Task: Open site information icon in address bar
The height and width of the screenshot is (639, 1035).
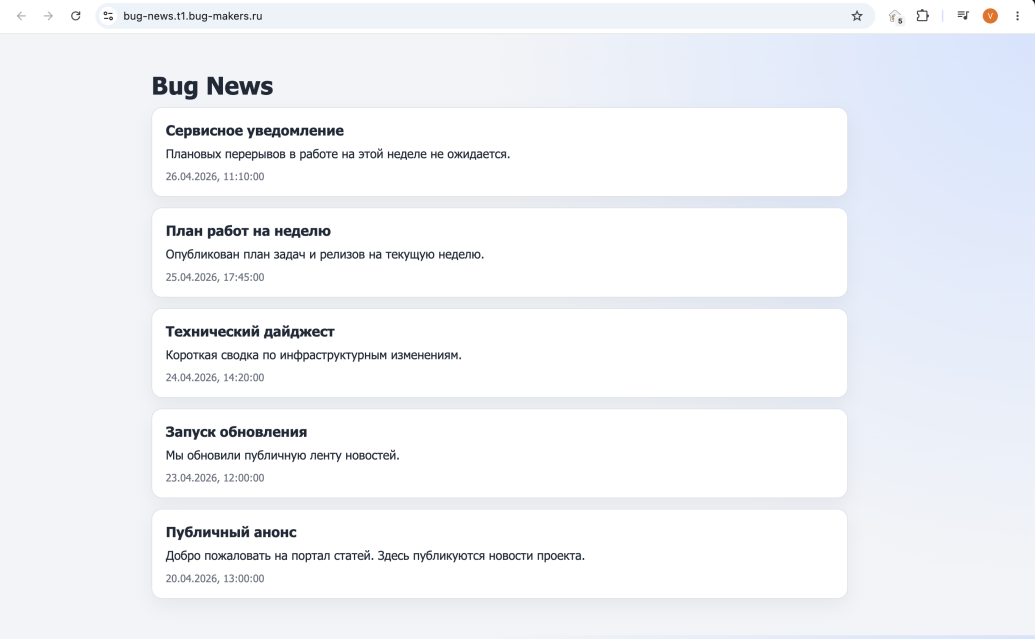Action: click(x=108, y=16)
